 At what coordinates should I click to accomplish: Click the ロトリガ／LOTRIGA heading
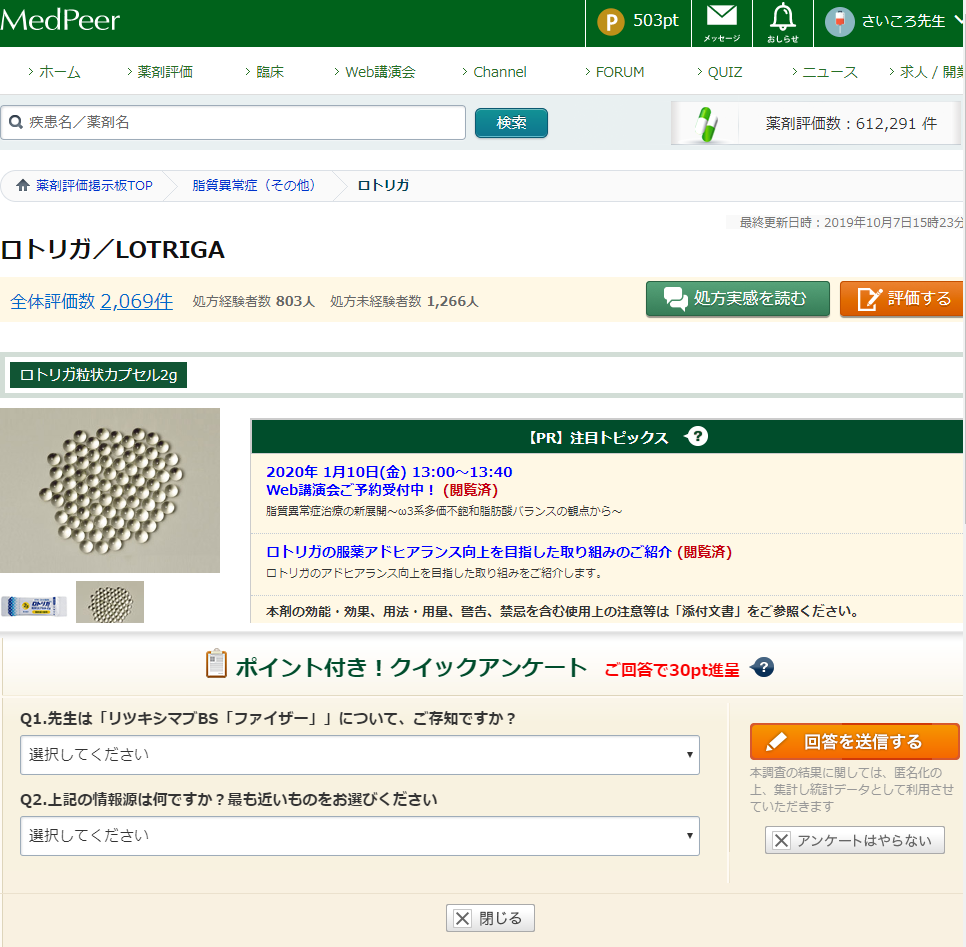coord(113,250)
